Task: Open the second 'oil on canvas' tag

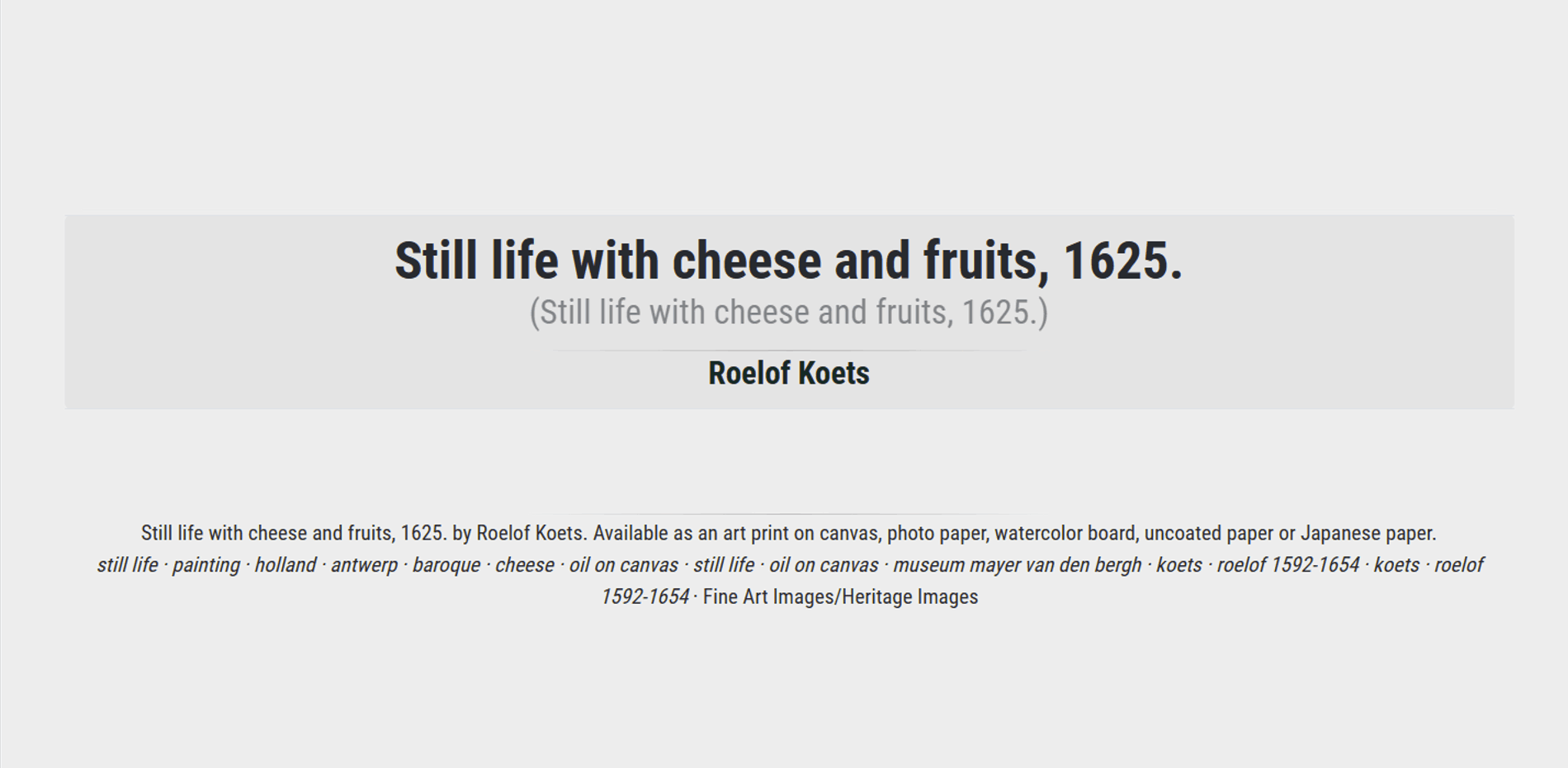Action: coord(824,565)
